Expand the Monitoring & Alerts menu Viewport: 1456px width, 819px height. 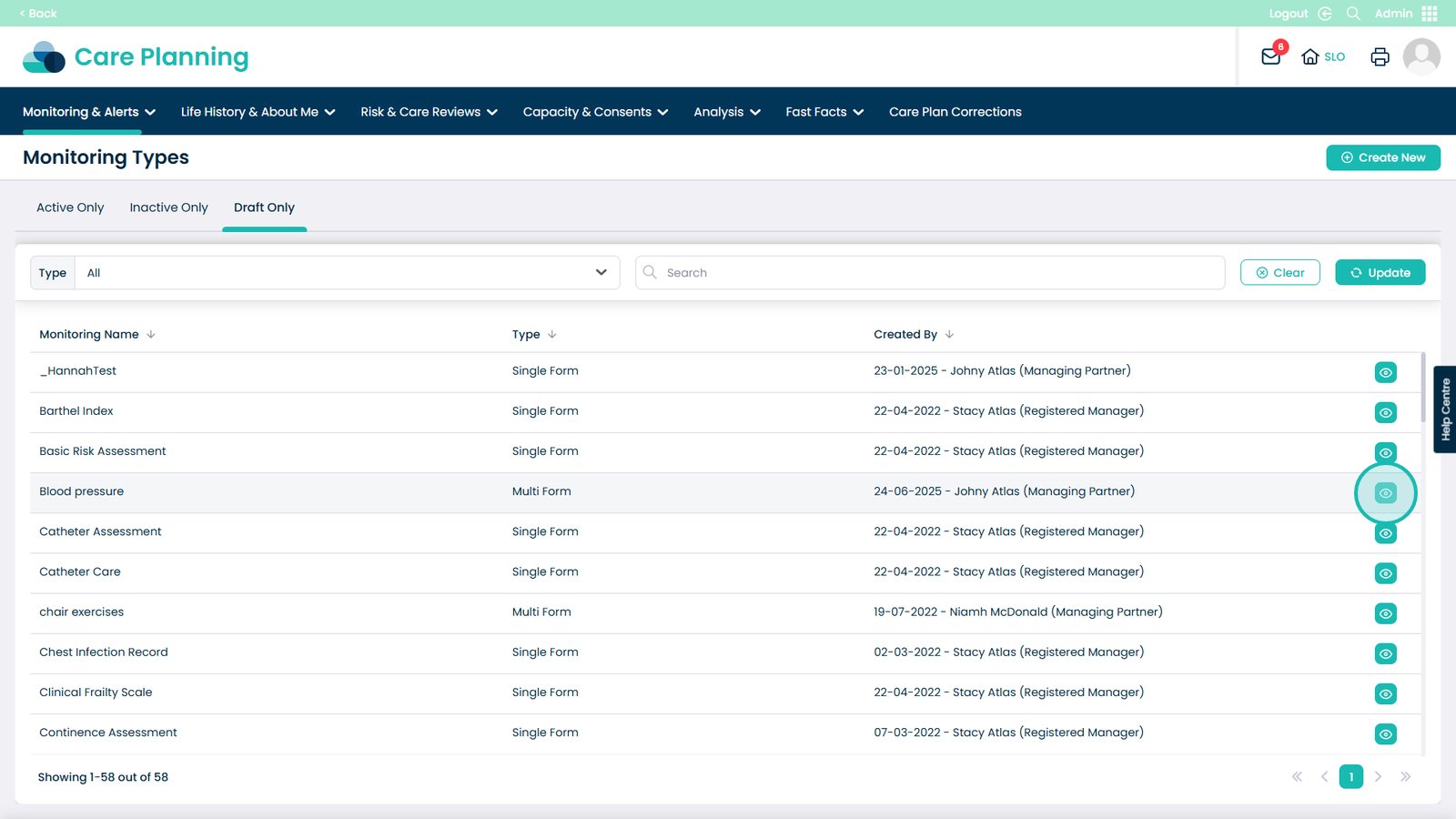pos(89,112)
